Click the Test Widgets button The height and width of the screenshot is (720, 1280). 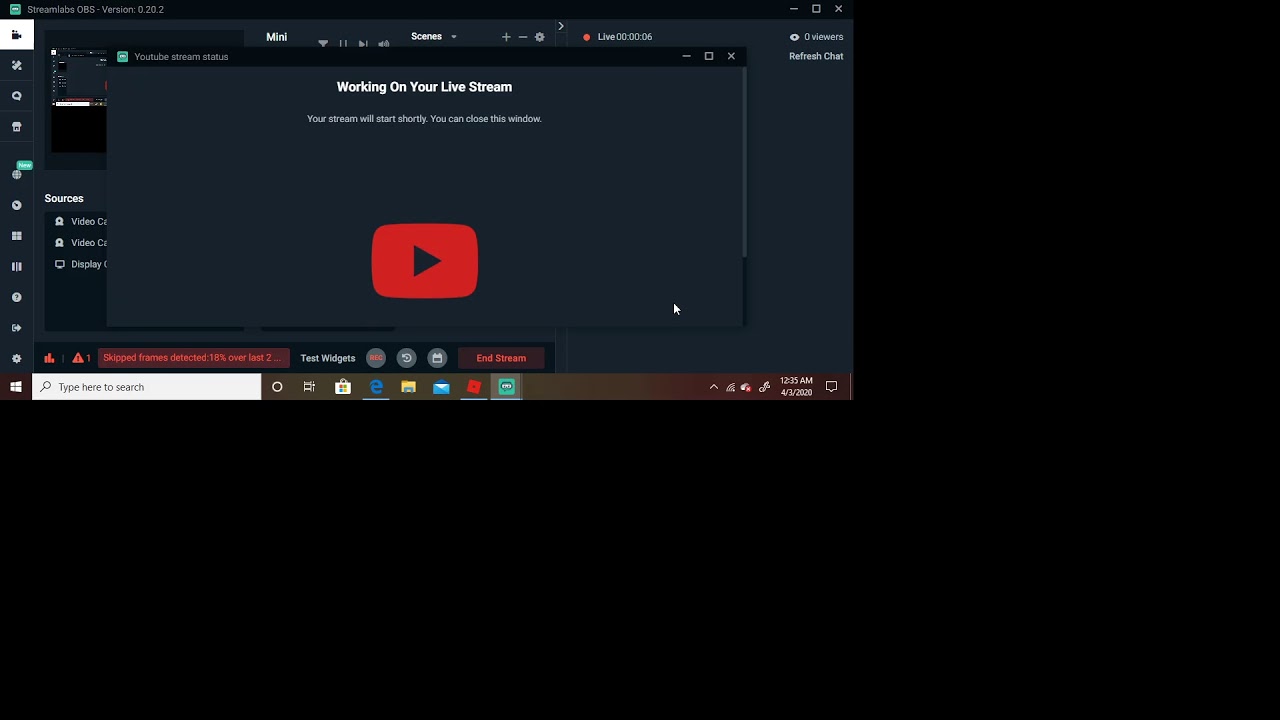pos(328,358)
